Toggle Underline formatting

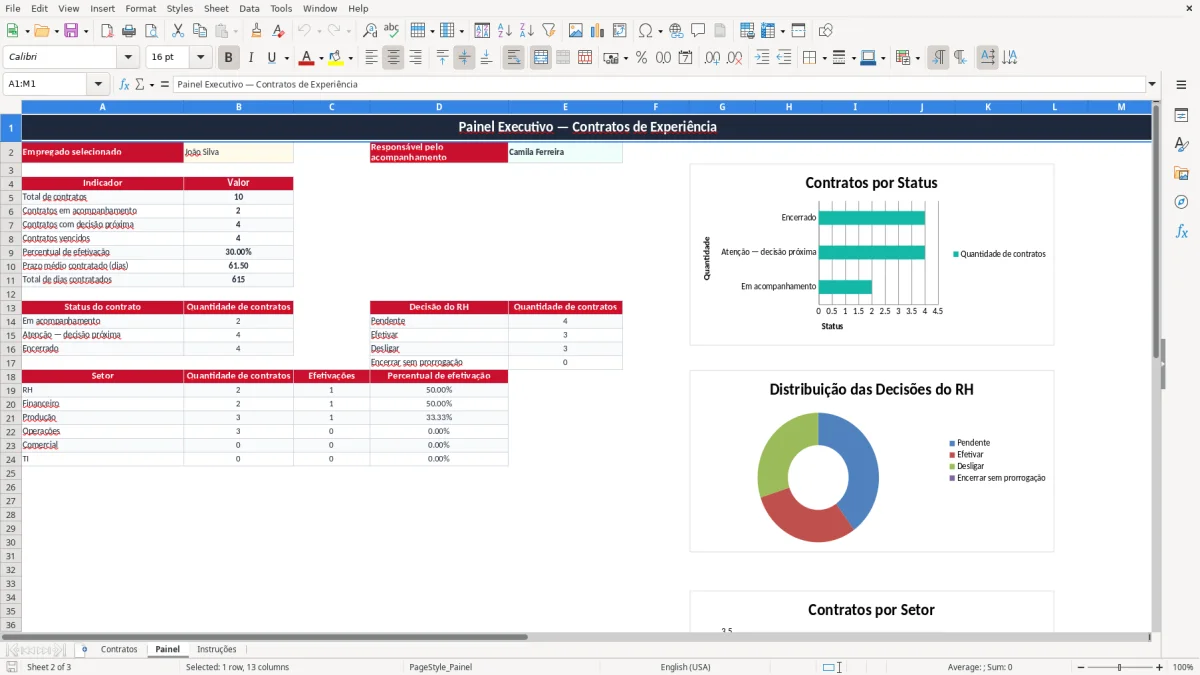tap(271, 58)
